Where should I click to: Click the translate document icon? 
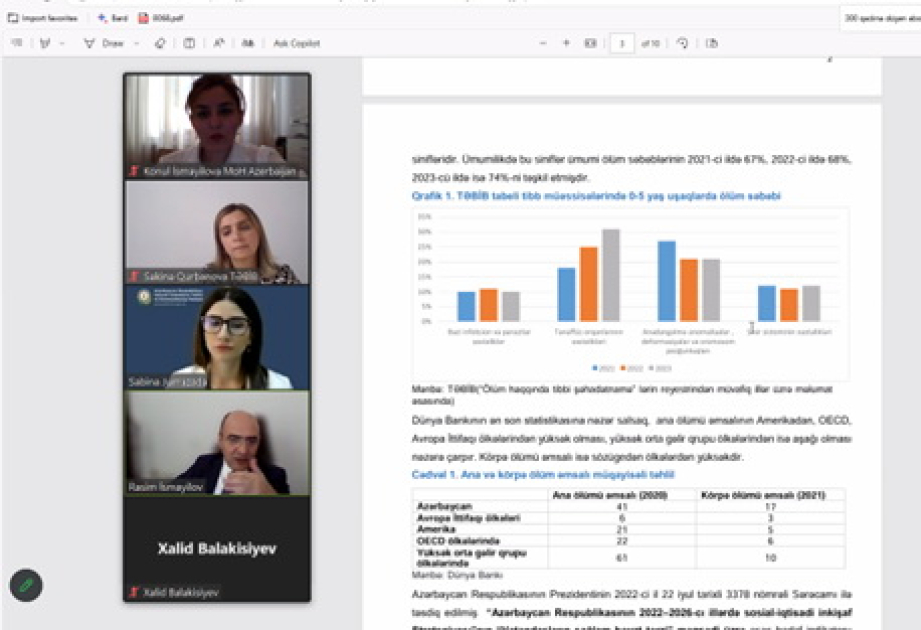[248, 43]
